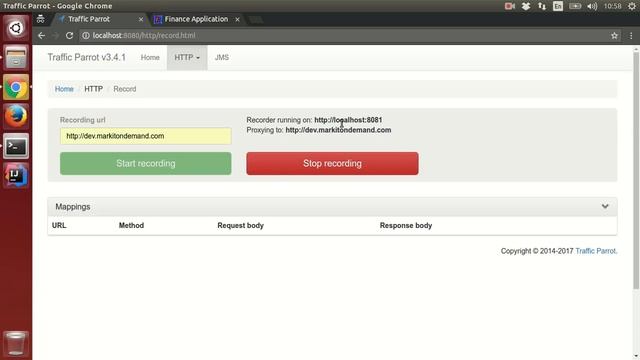The width and height of the screenshot is (640, 360).
Task: Open Chrome three-dot menu
Action: coord(631,36)
